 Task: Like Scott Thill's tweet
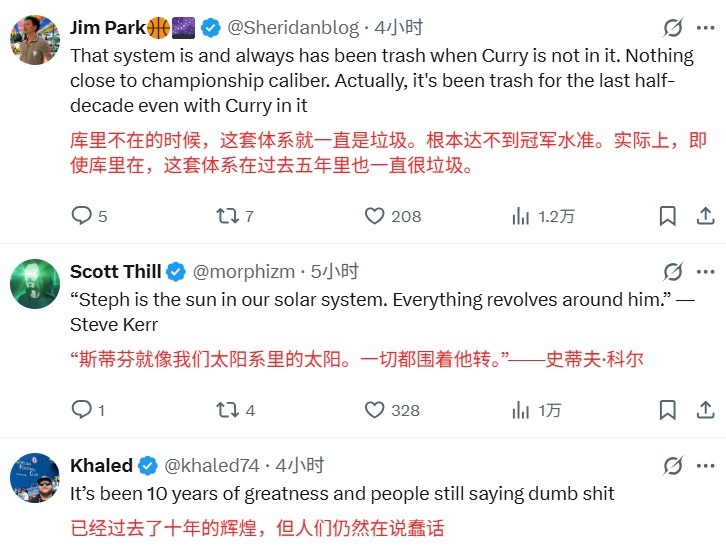[x=374, y=410]
